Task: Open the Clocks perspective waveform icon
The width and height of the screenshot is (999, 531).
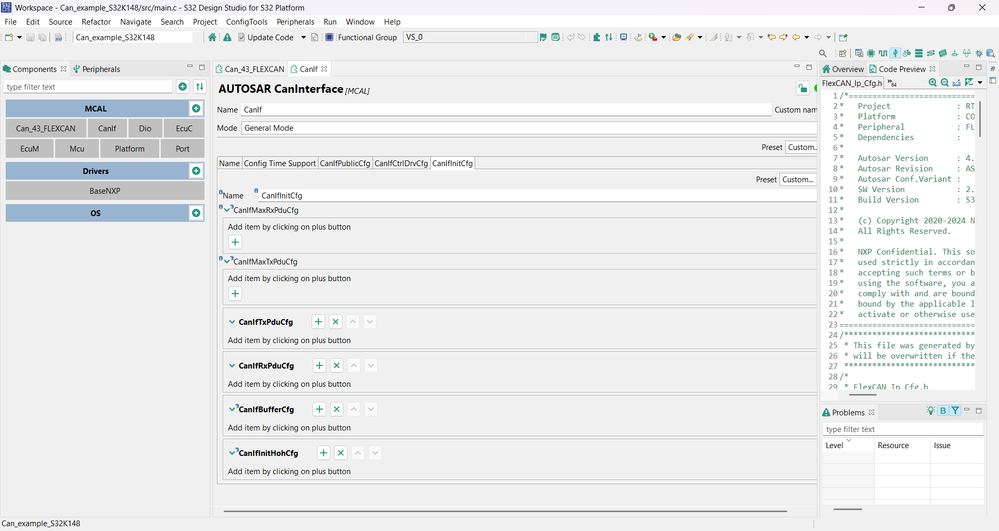Action: click(882, 54)
